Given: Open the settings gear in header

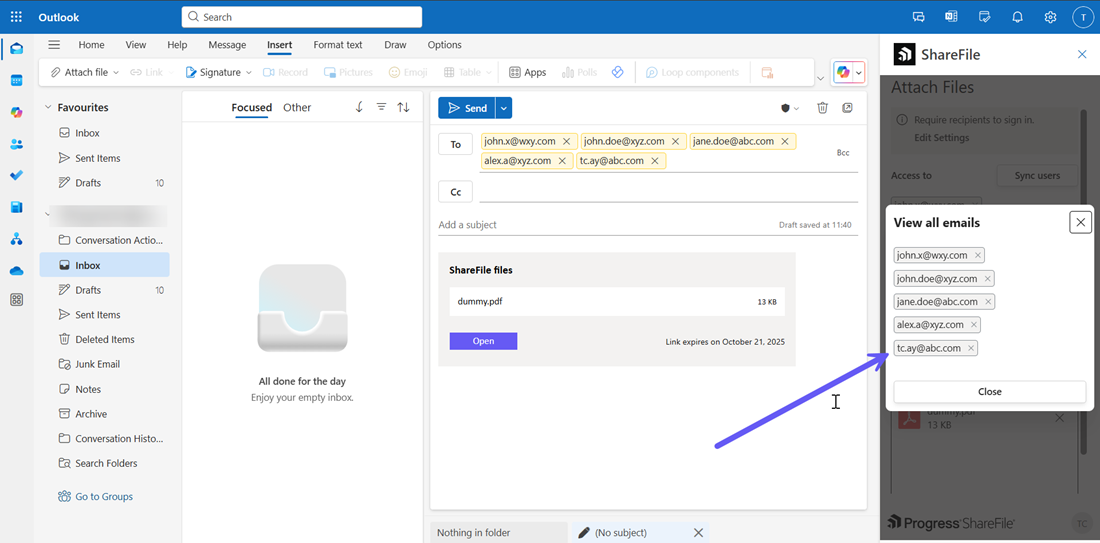Looking at the screenshot, I should [x=1050, y=17].
